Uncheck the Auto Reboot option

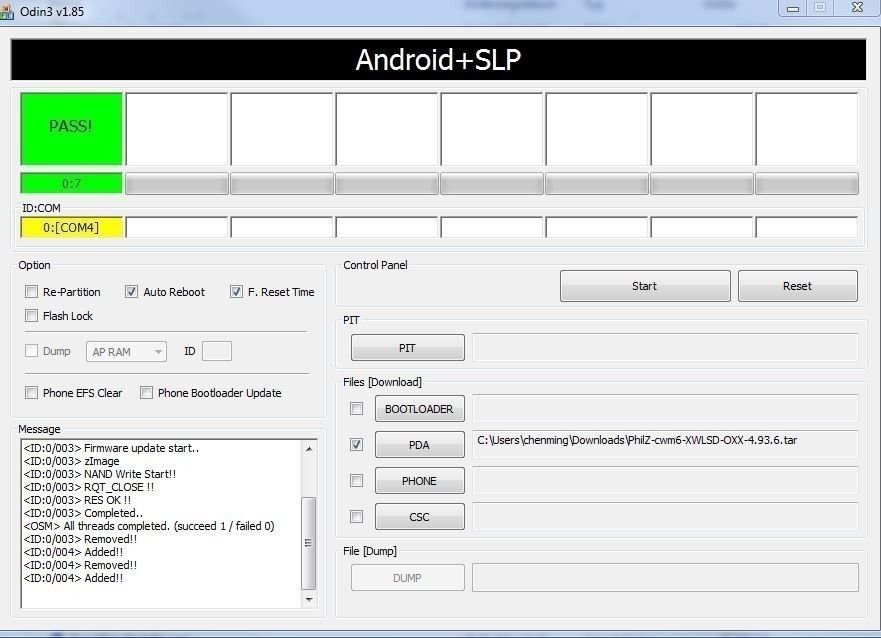coord(131,292)
